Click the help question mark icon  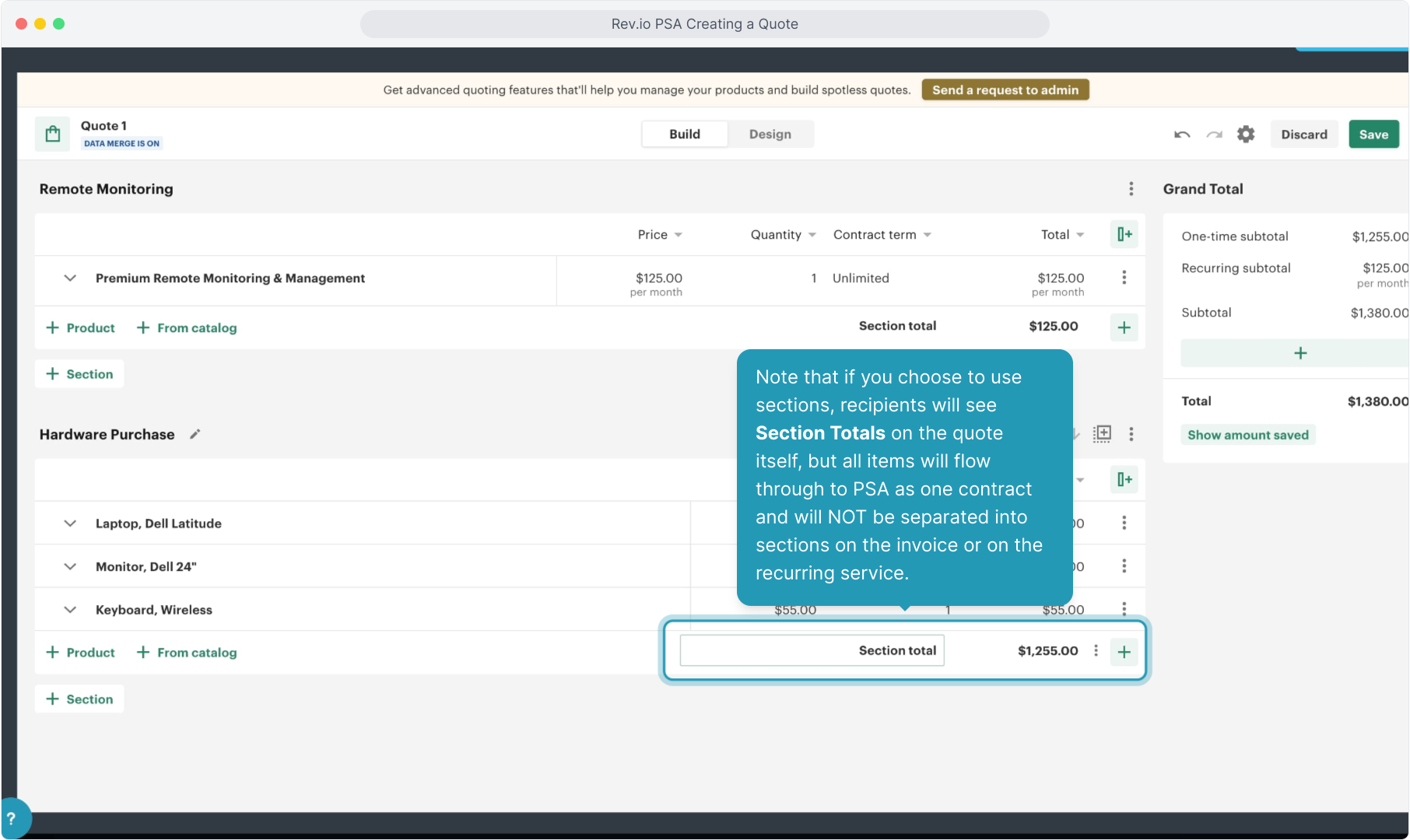pos(12,818)
